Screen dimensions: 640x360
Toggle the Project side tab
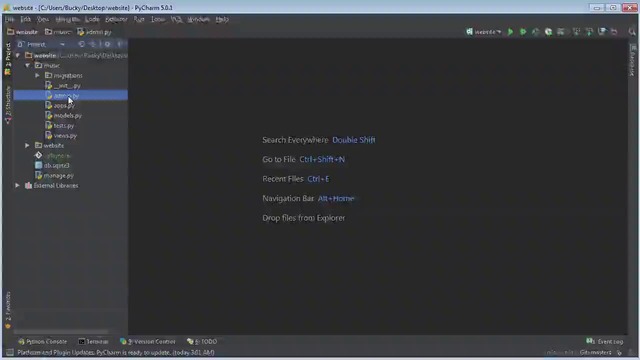[7, 59]
